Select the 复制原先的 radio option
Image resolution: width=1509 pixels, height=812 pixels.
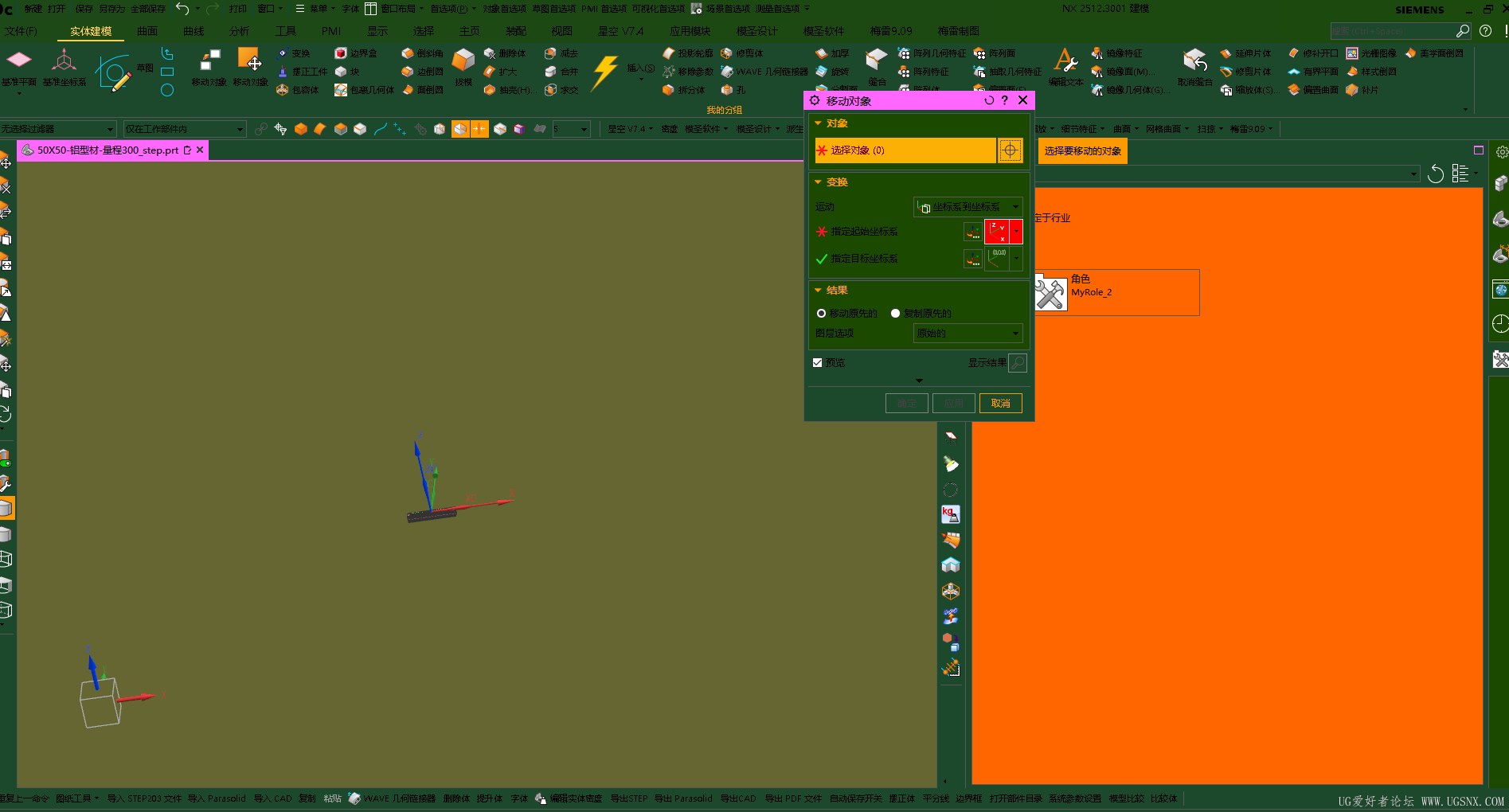coord(895,314)
